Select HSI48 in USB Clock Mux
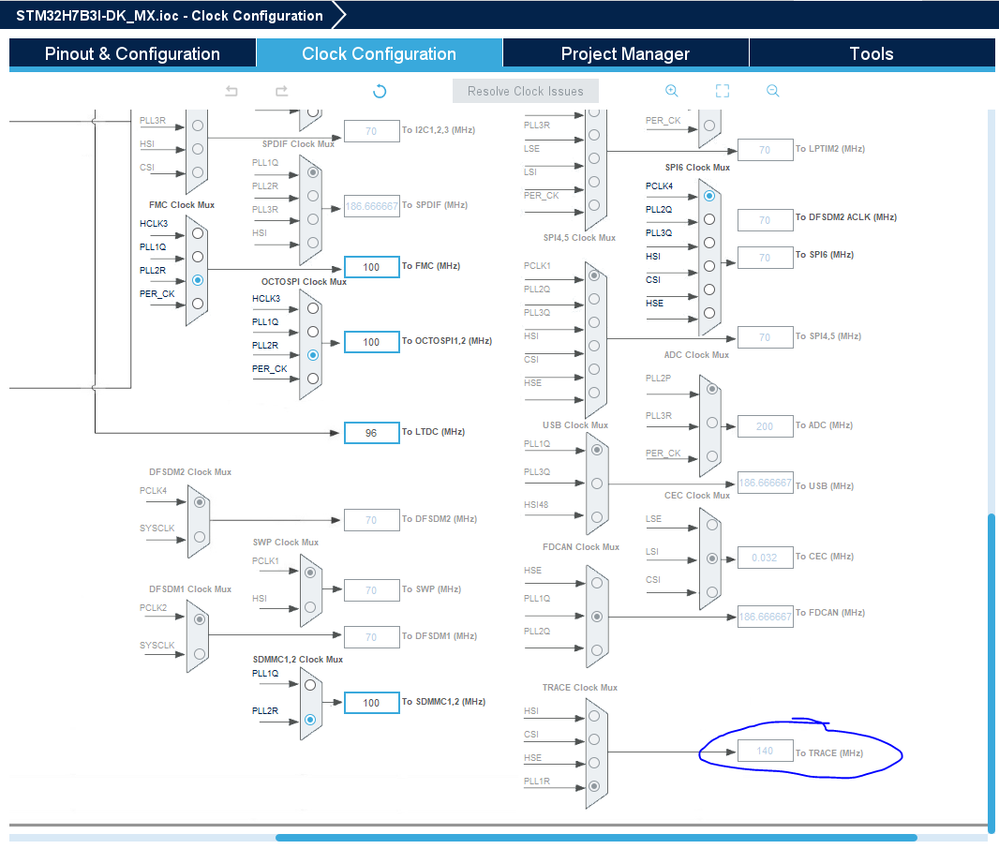 pyautogui.click(x=596, y=517)
